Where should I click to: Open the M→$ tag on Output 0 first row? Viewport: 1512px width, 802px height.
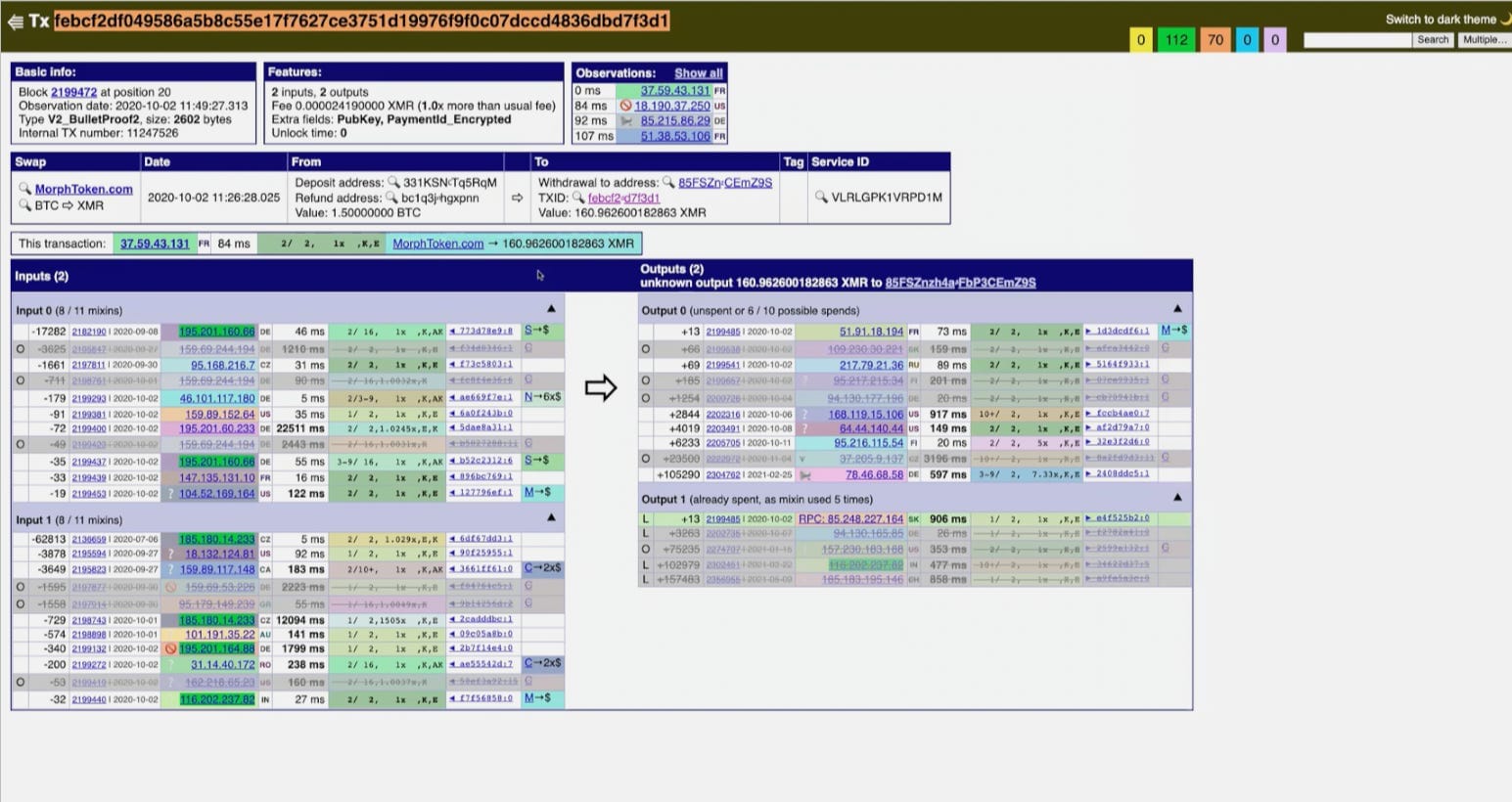coord(1174,331)
